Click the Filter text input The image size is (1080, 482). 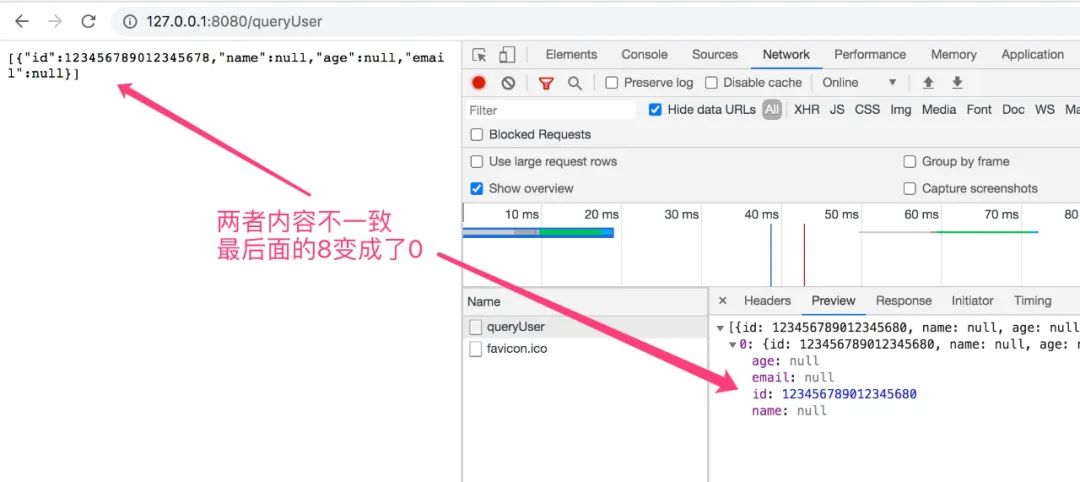coord(550,110)
